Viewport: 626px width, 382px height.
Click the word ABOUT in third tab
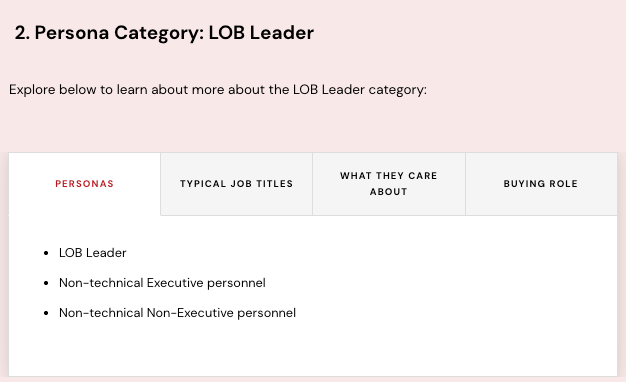tap(388, 192)
